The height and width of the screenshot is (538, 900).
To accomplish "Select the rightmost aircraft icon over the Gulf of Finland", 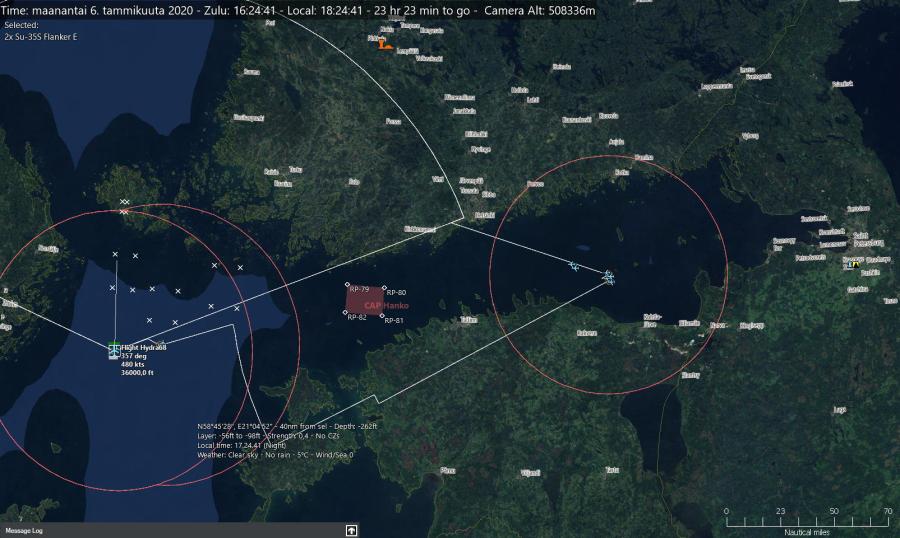I will [x=608, y=276].
